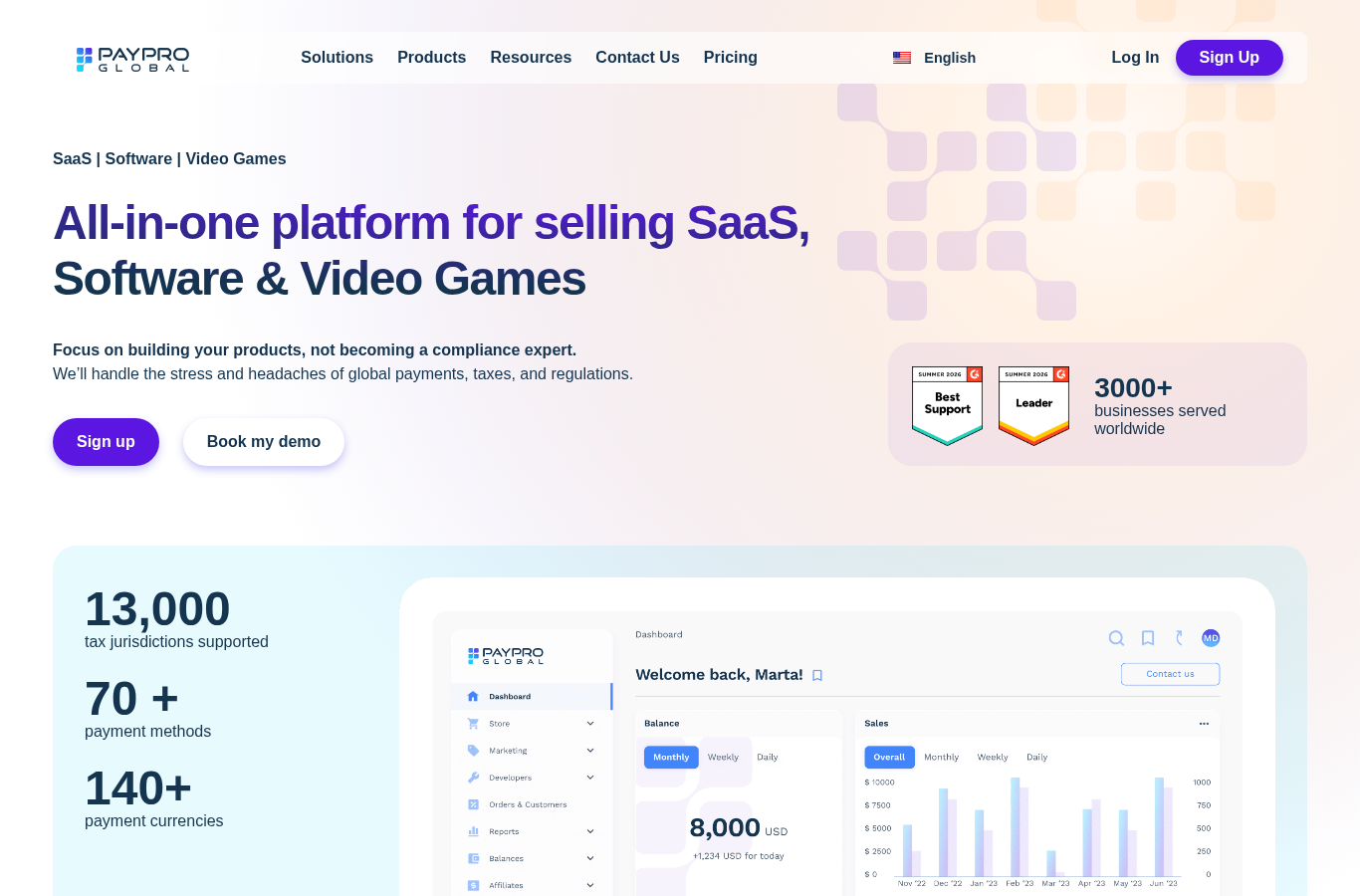Viewport: 1360px width, 896px height.
Task: Click the shopping cart icon beside Store
Action: click(473, 724)
